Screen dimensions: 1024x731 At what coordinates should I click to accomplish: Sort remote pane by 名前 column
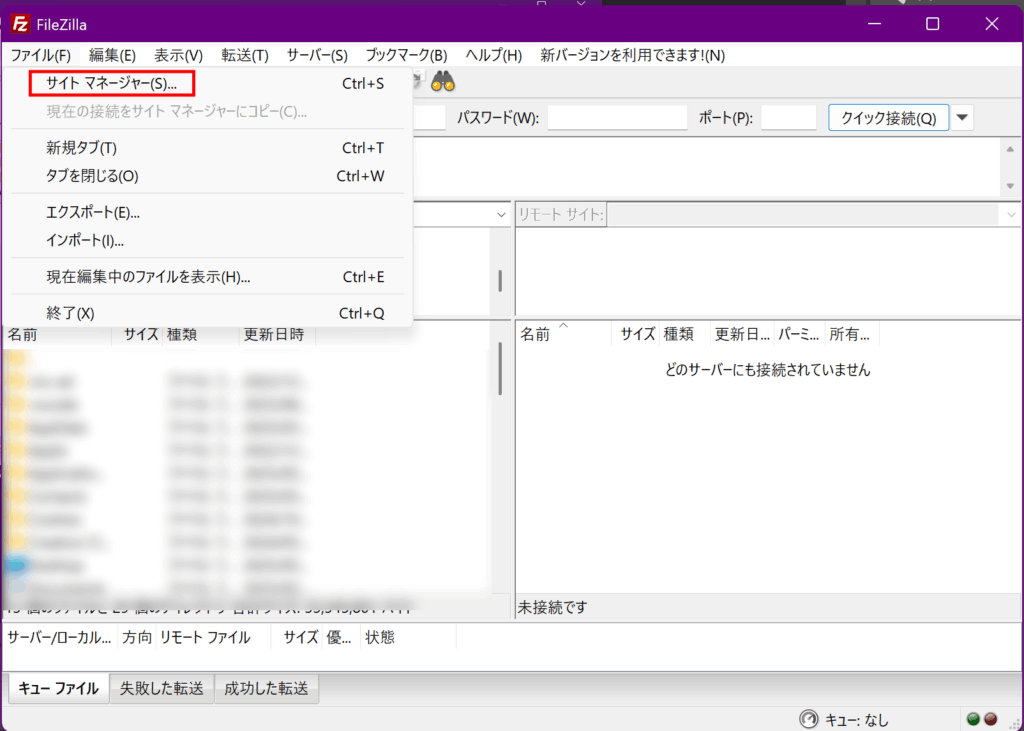564,335
